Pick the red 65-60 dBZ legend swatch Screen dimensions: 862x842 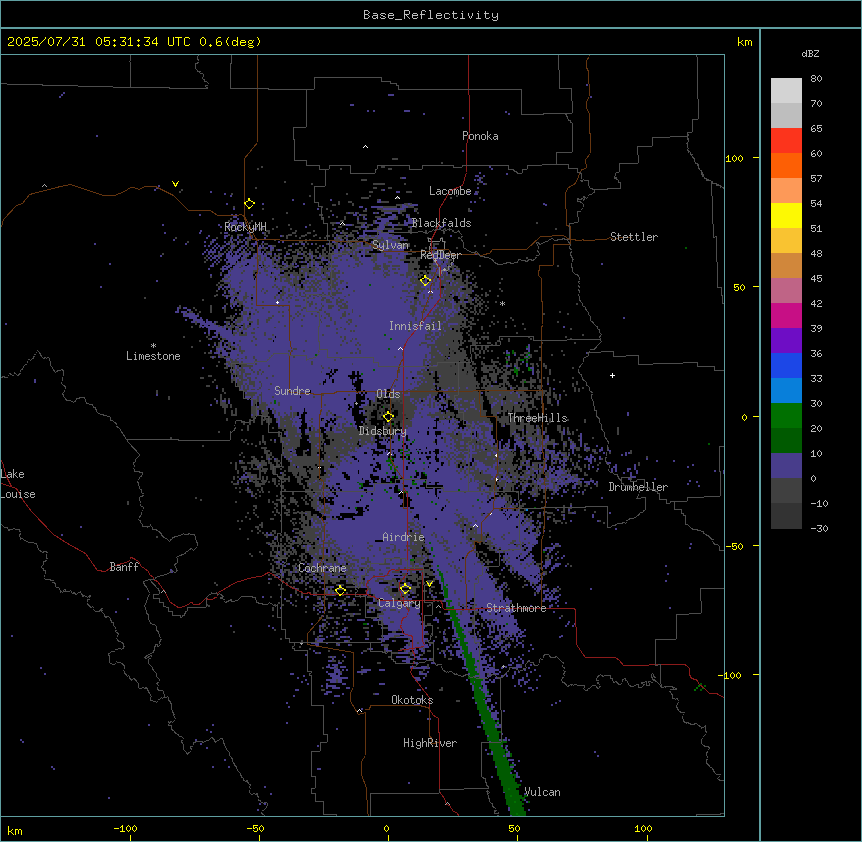[786, 141]
